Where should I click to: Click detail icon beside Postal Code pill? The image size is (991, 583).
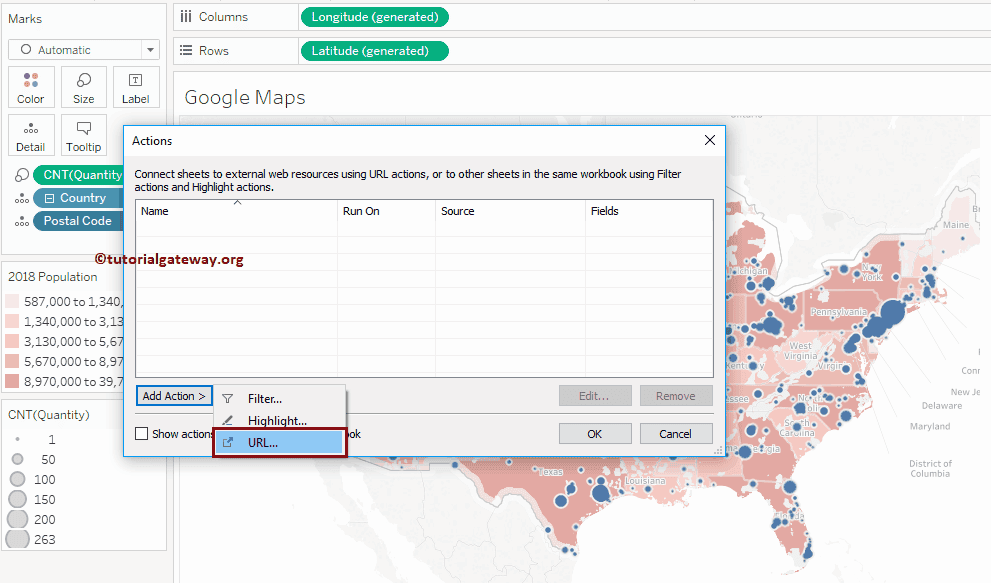point(20,221)
